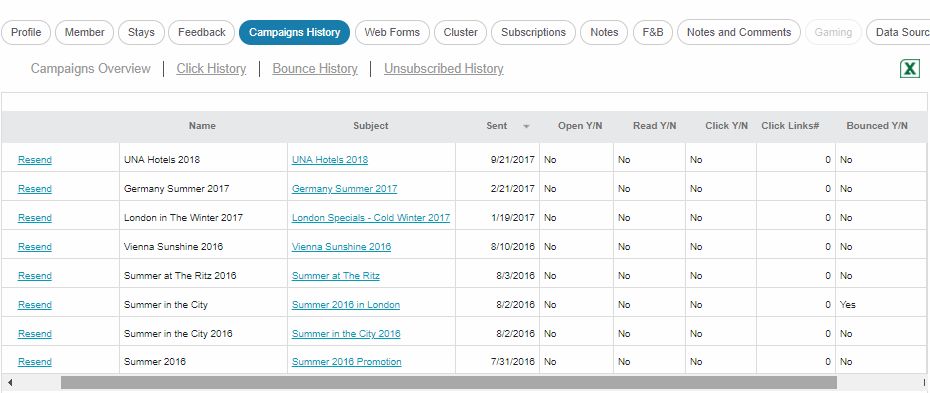
Task: Open the Data Source tab
Action: (899, 33)
